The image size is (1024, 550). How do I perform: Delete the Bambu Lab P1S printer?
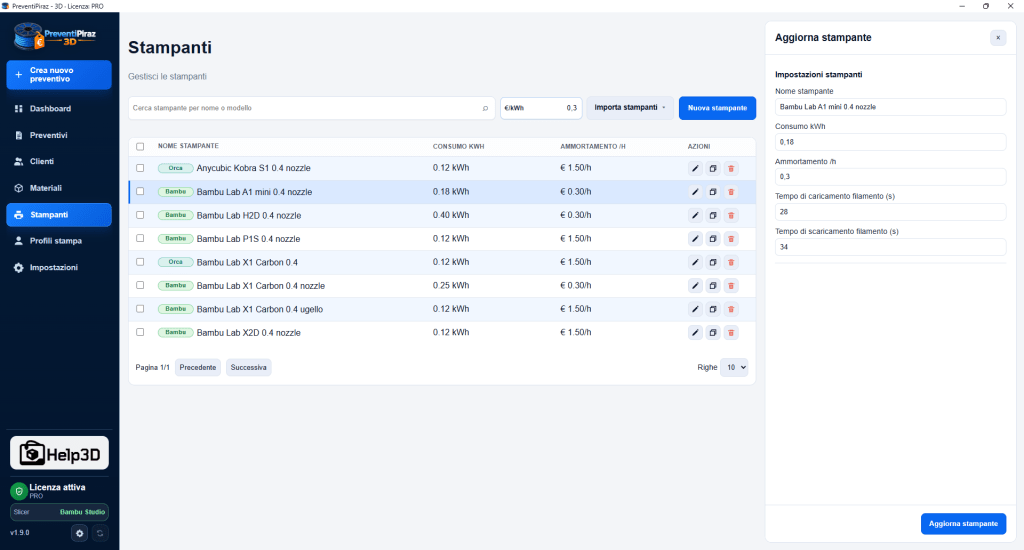point(731,239)
